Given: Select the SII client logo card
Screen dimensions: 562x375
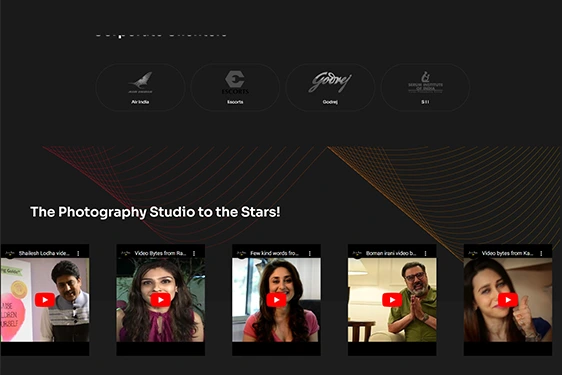Looking at the screenshot, I should (x=425, y=87).
